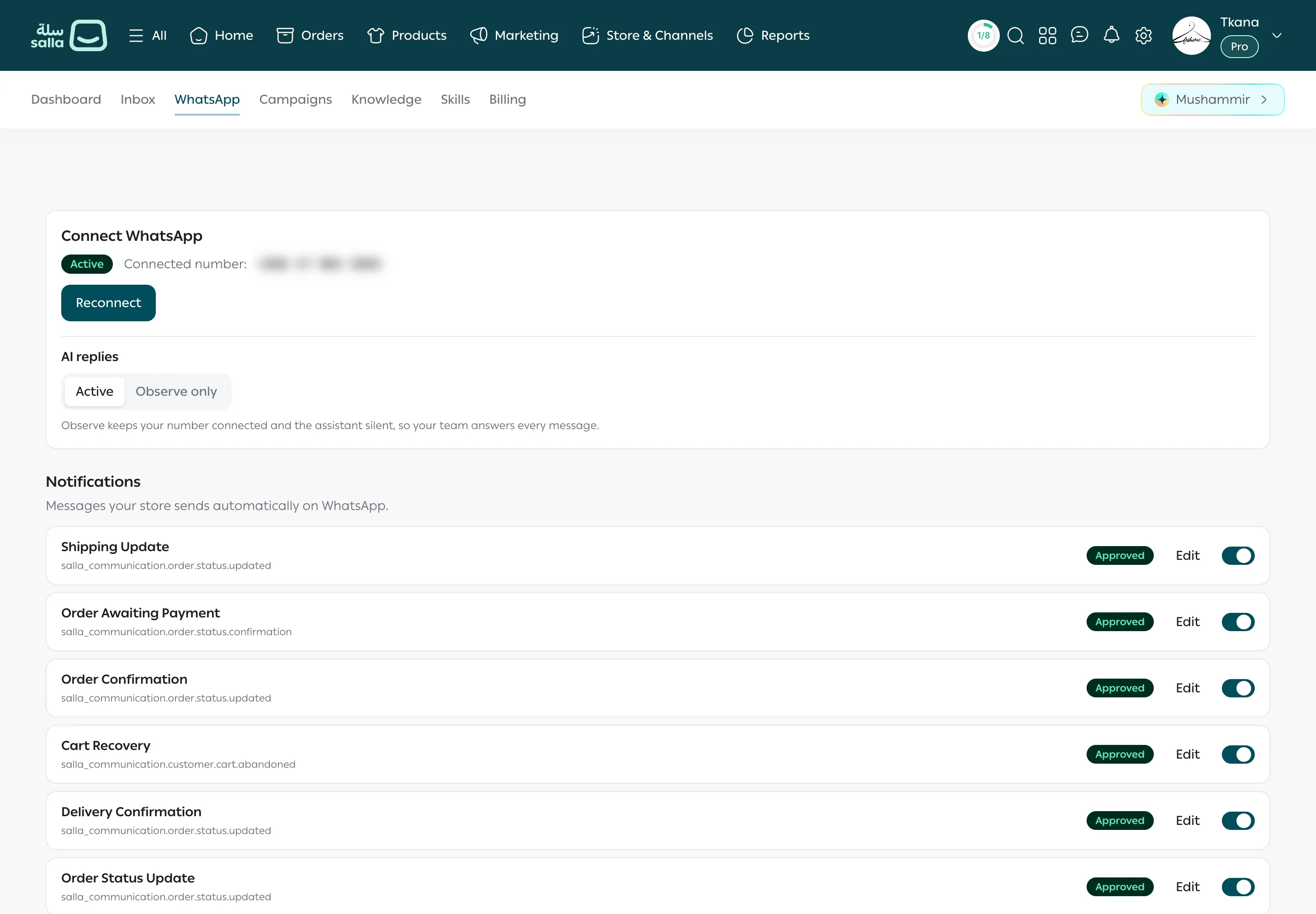The image size is (1316, 914).
Task: Toggle the Order Status Update switch
Action: click(1237, 887)
